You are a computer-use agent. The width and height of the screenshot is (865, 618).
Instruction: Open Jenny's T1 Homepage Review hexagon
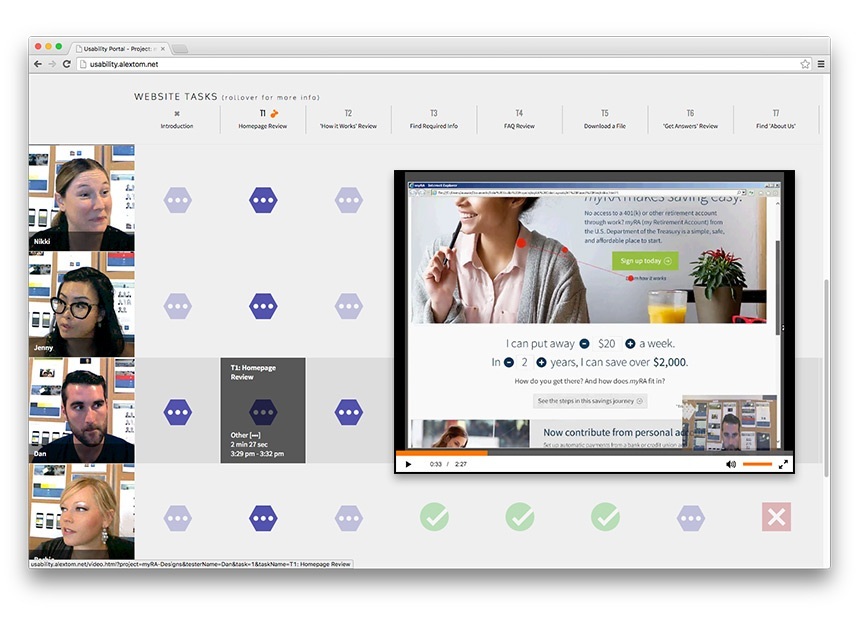(x=263, y=306)
